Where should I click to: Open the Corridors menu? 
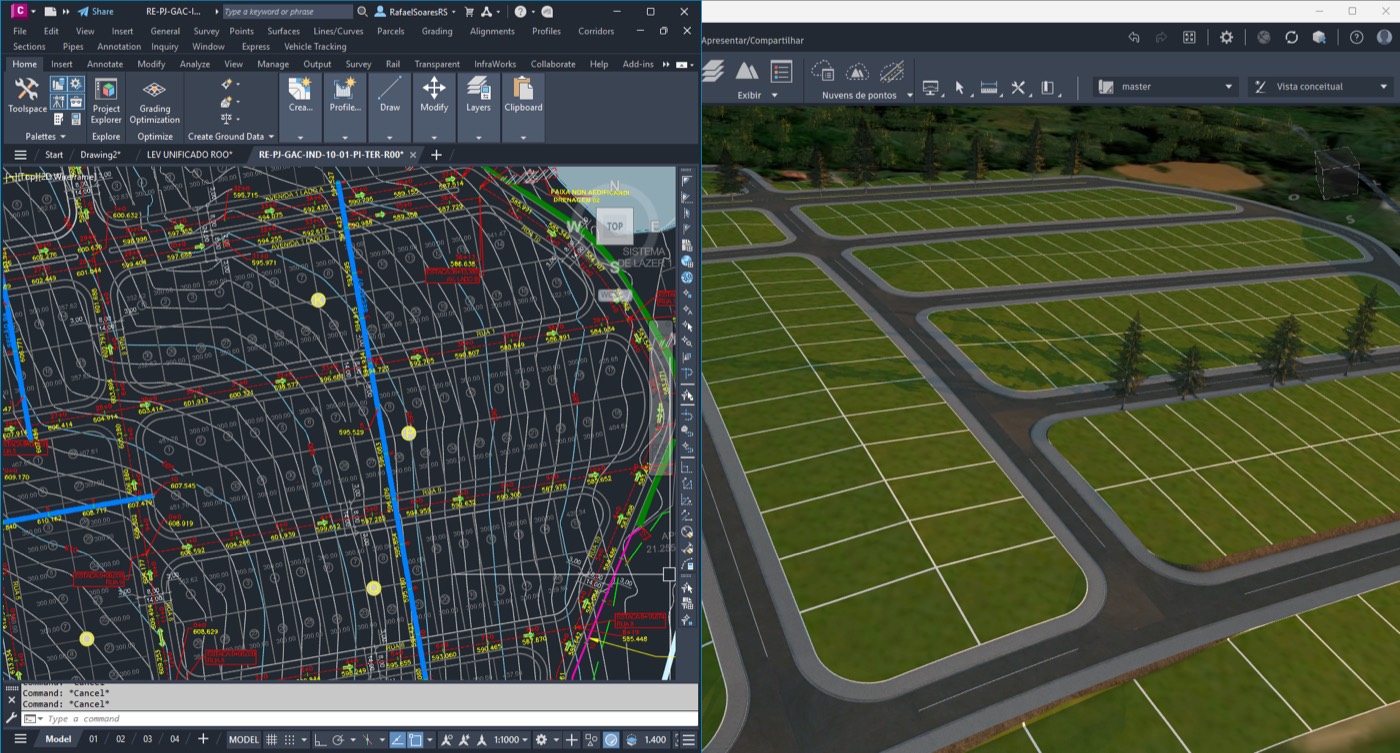click(x=596, y=31)
